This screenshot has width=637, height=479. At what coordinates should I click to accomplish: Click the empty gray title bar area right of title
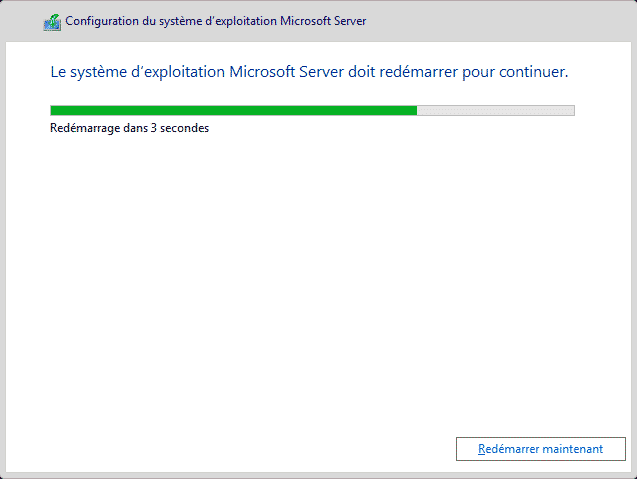tap(500, 21)
